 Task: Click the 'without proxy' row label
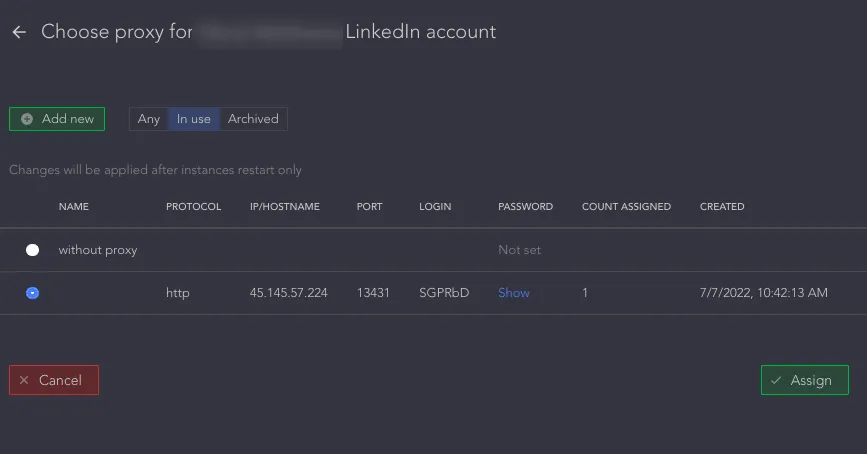[x=98, y=250]
